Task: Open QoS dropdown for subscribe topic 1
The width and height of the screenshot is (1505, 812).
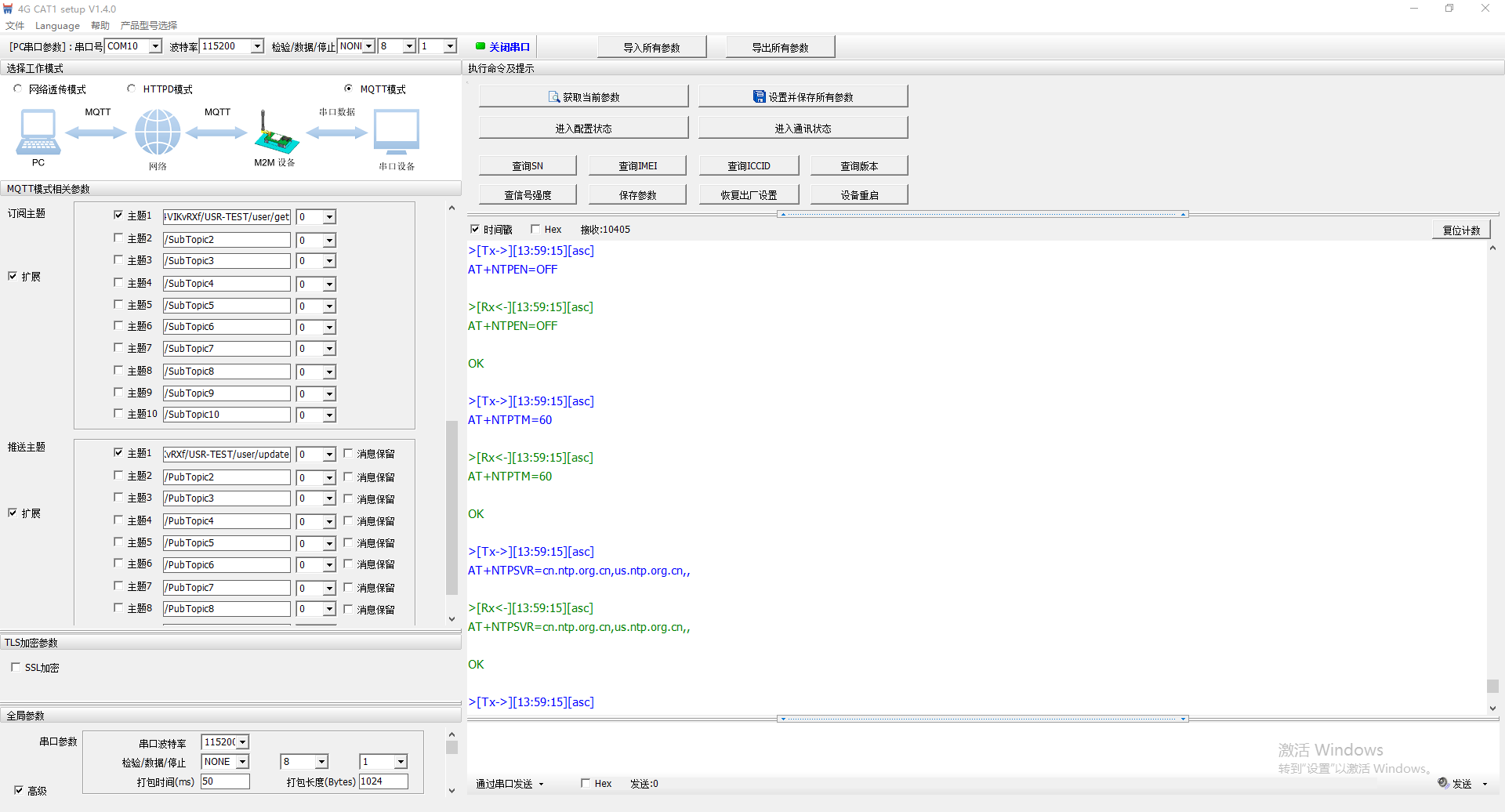Action: (x=329, y=217)
